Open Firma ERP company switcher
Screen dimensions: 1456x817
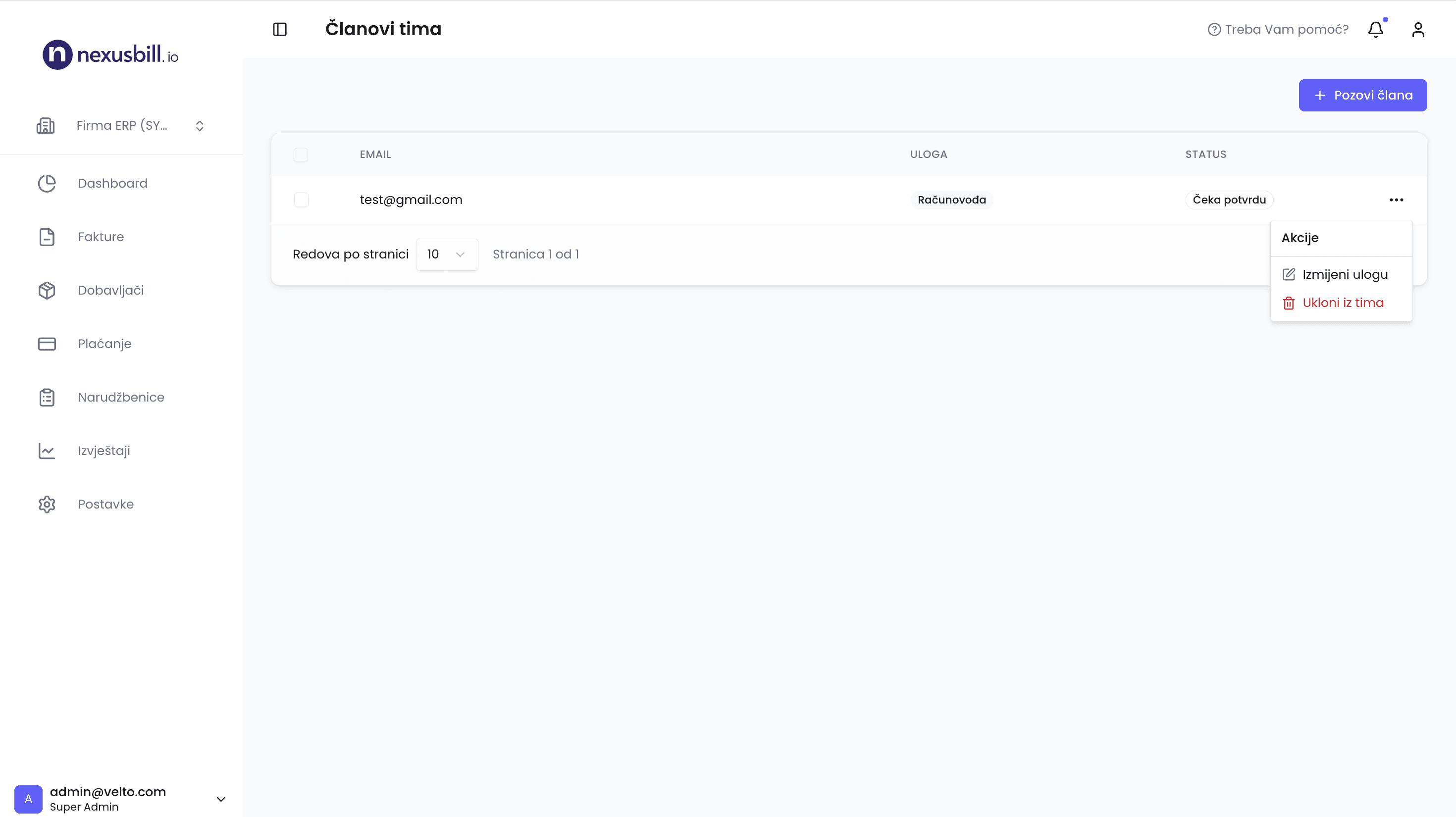tap(121, 125)
